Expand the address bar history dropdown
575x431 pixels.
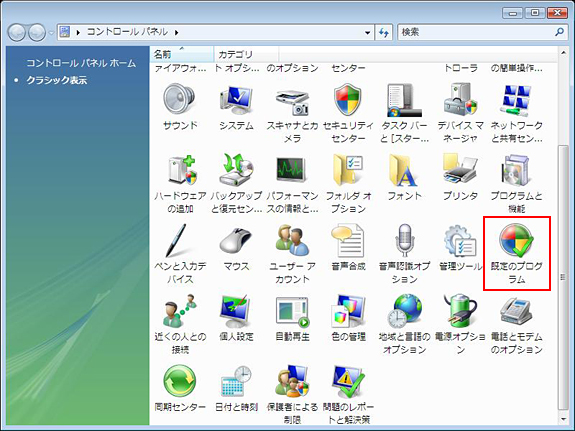367,33
